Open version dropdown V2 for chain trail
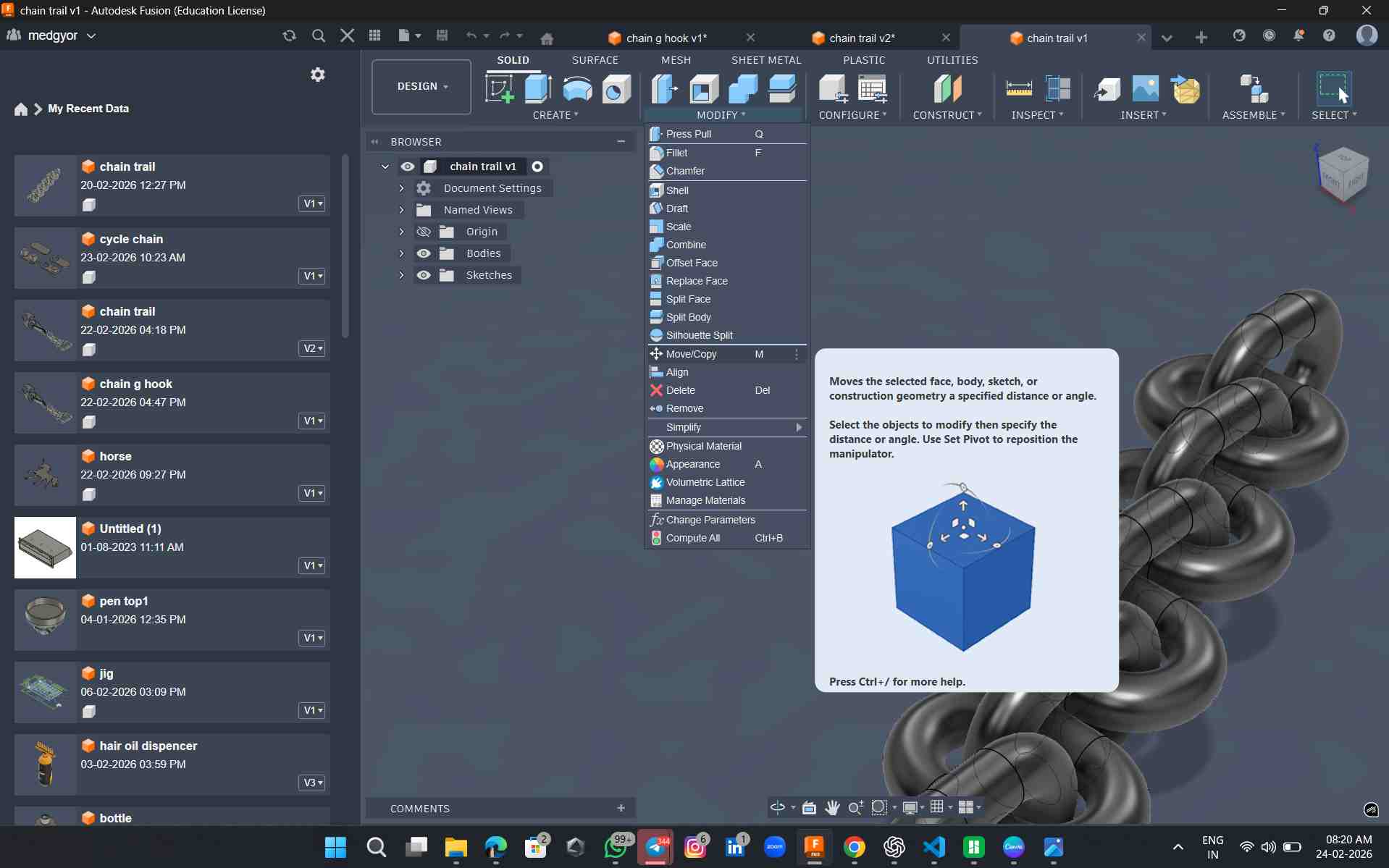The width and height of the screenshot is (1389, 868). point(312,348)
